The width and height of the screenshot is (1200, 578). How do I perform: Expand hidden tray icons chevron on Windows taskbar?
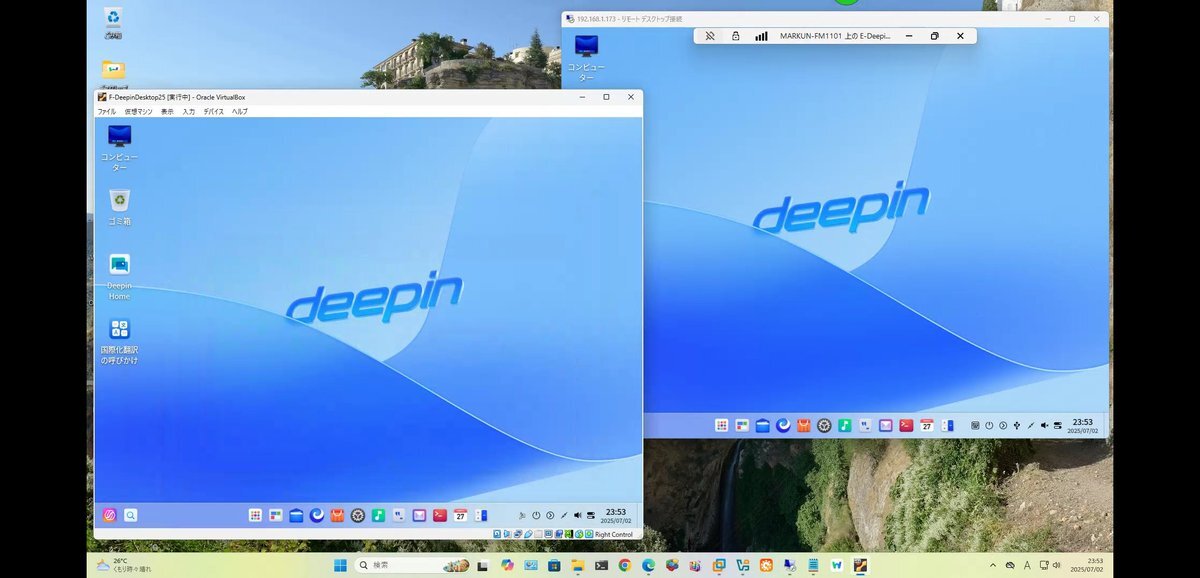point(992,565)
